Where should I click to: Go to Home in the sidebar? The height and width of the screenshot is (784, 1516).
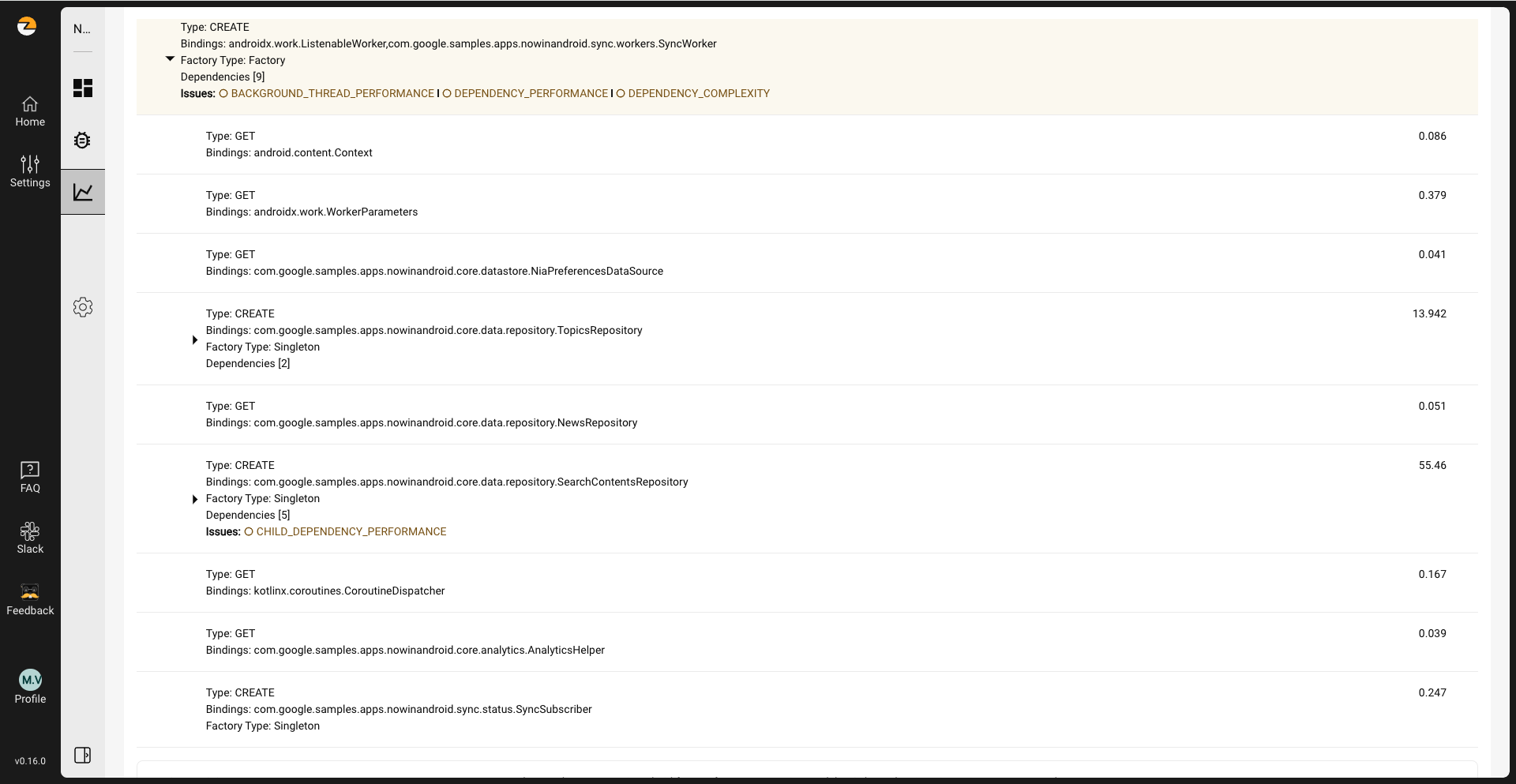pyautogui.click(x=30, y=111)
